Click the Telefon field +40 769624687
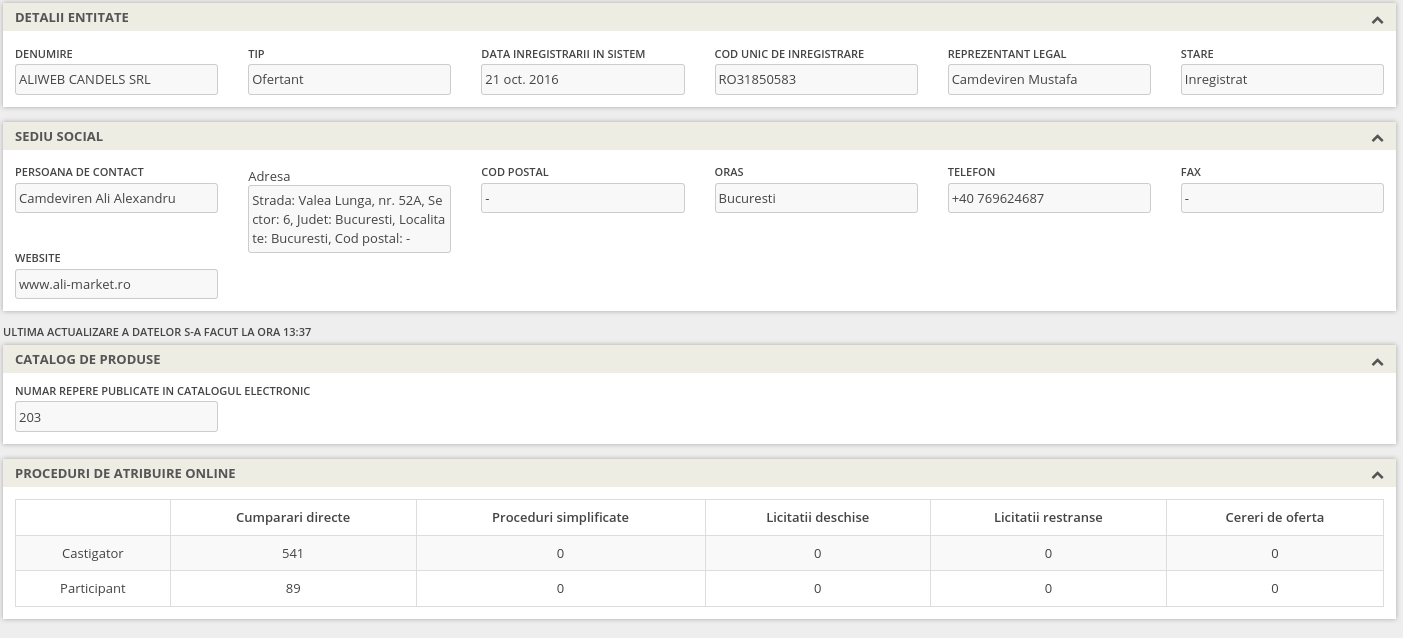 [x=1049, y=198]
